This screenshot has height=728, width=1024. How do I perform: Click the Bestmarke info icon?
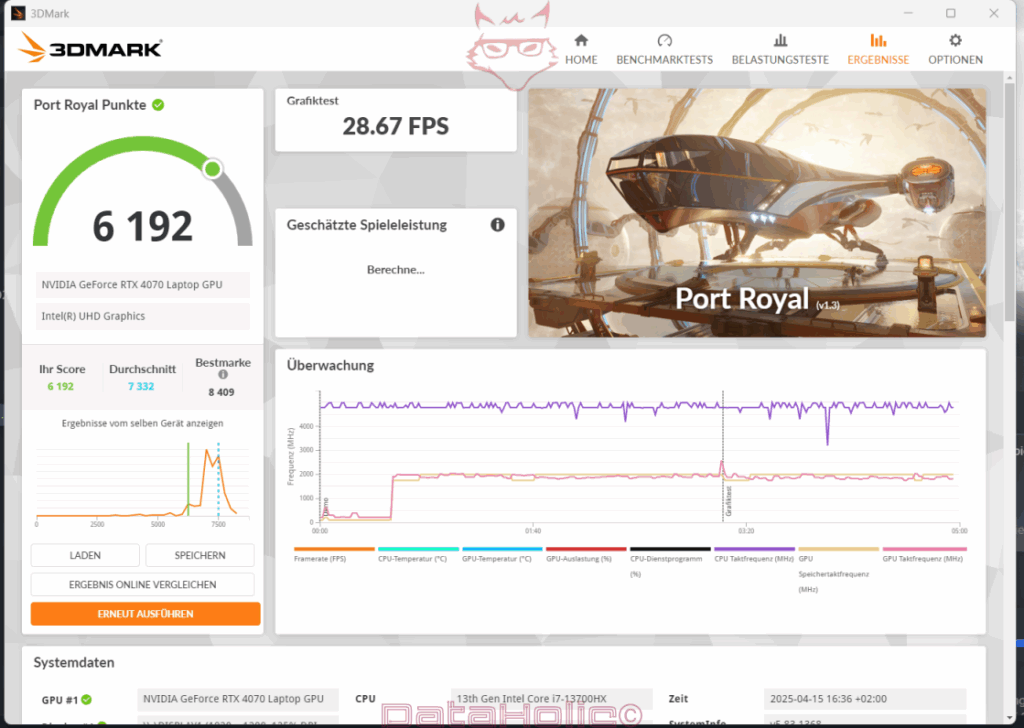pos(223,375)
